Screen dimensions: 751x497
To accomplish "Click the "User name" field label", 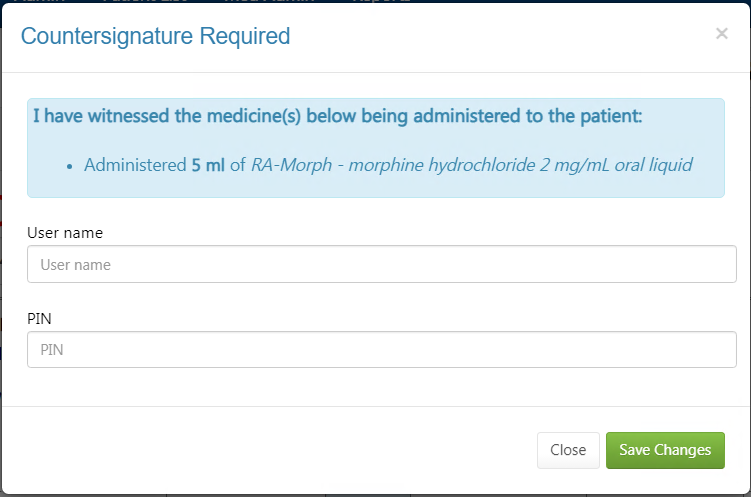I will coord(65,233).
